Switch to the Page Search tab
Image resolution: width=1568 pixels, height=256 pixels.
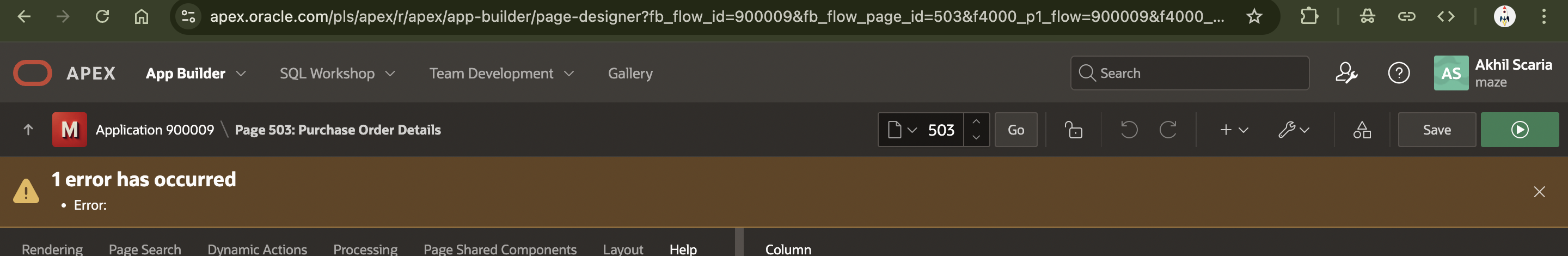click(145, 249)
